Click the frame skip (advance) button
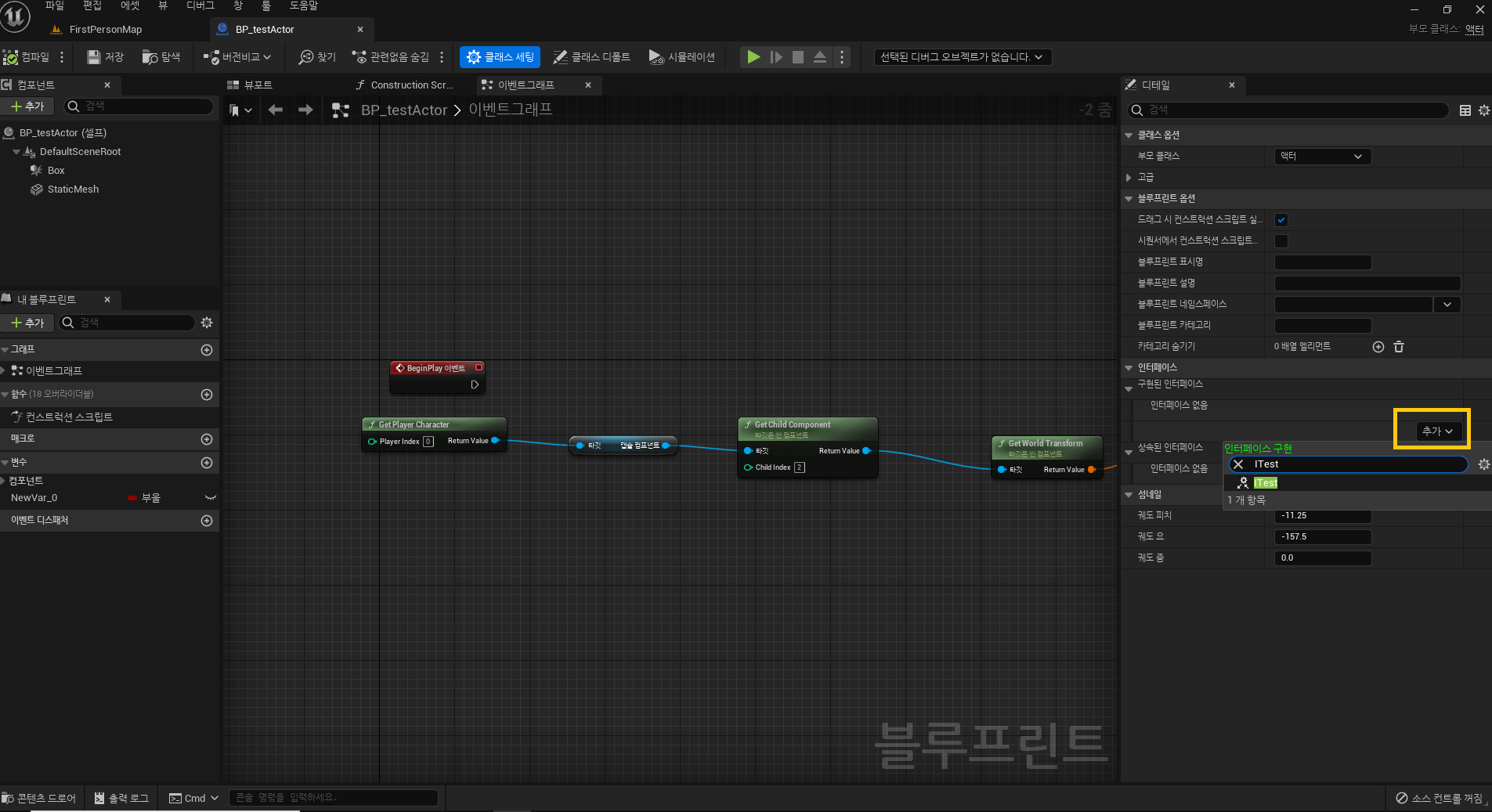1492x812 pixels. click(776, 57)
